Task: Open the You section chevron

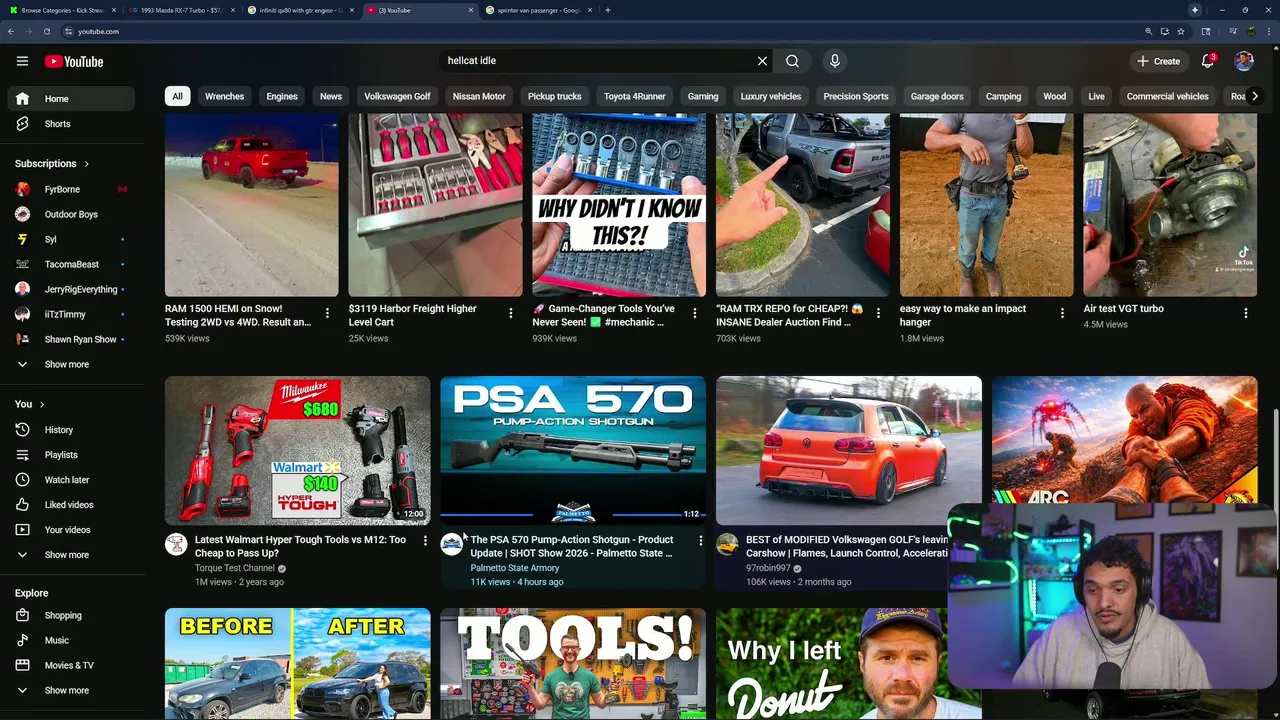Action: click(42, 404)
